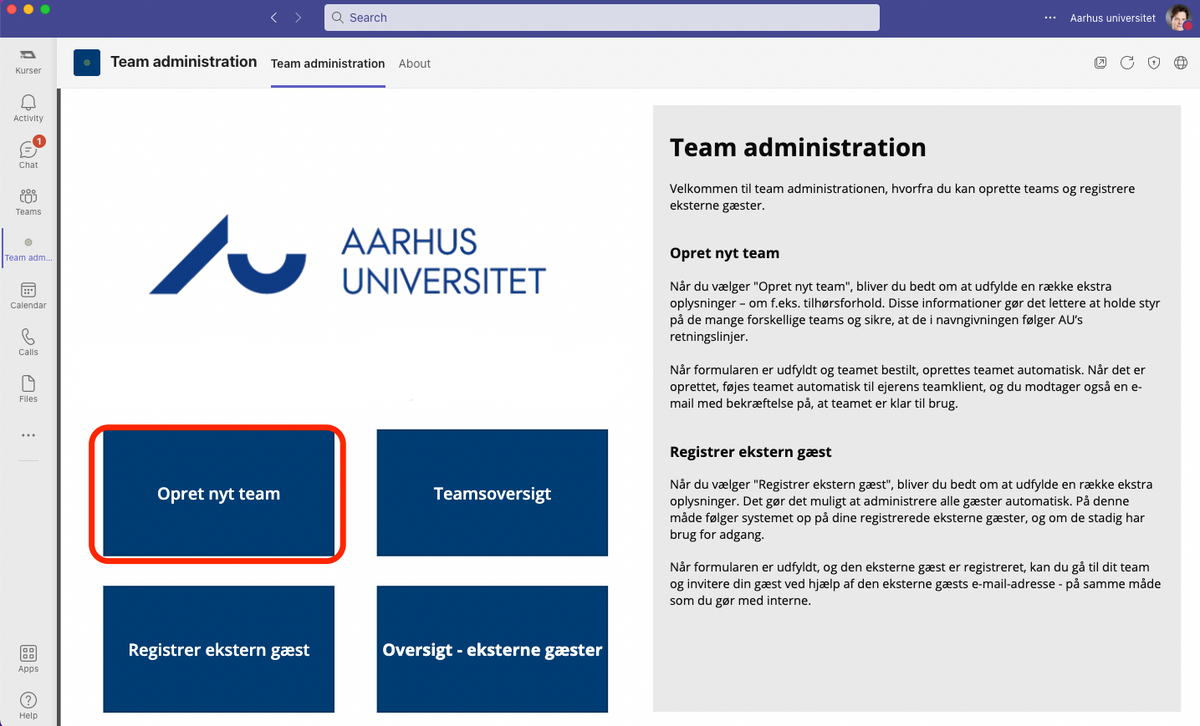Open the profile avatar menu

pos(1178,18)
